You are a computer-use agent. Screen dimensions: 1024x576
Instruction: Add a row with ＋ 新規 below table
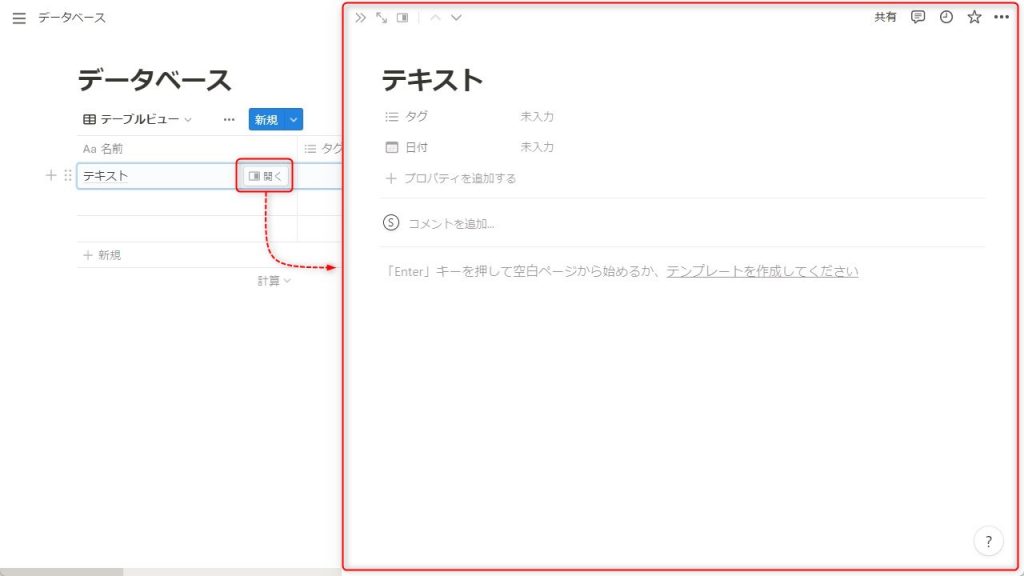[102, 255]
